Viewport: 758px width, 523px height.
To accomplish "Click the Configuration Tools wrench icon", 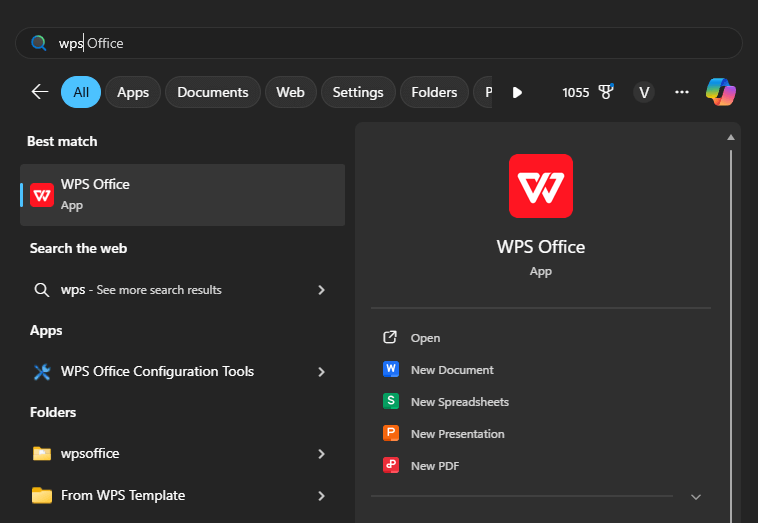I will point(42,371).
